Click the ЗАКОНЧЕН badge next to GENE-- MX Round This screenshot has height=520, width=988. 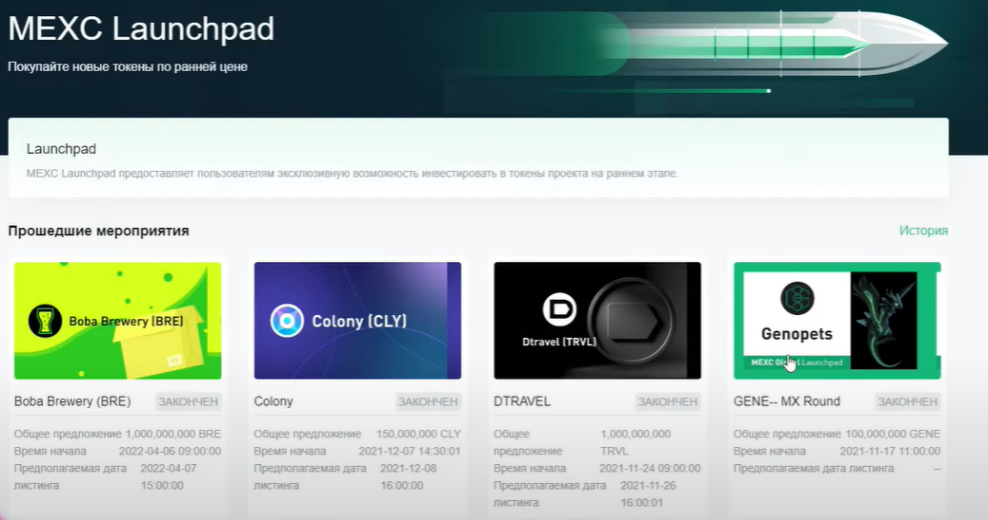point(907,402)
